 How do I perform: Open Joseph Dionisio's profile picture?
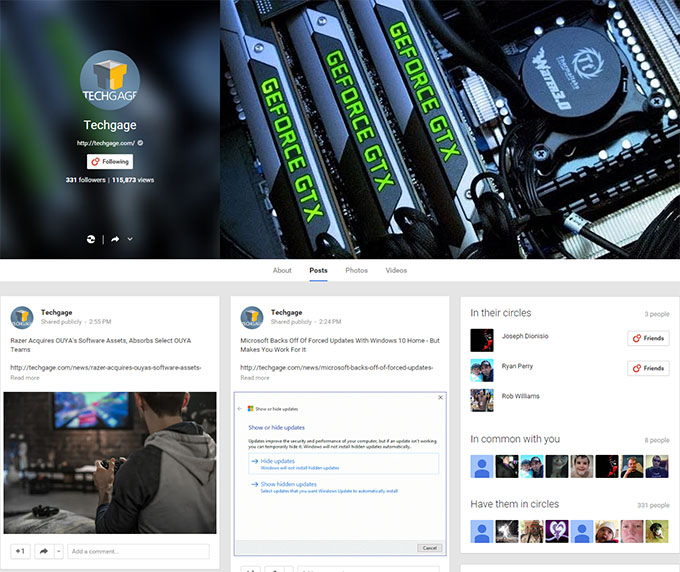pyautogui.click(x=482, y=340)
